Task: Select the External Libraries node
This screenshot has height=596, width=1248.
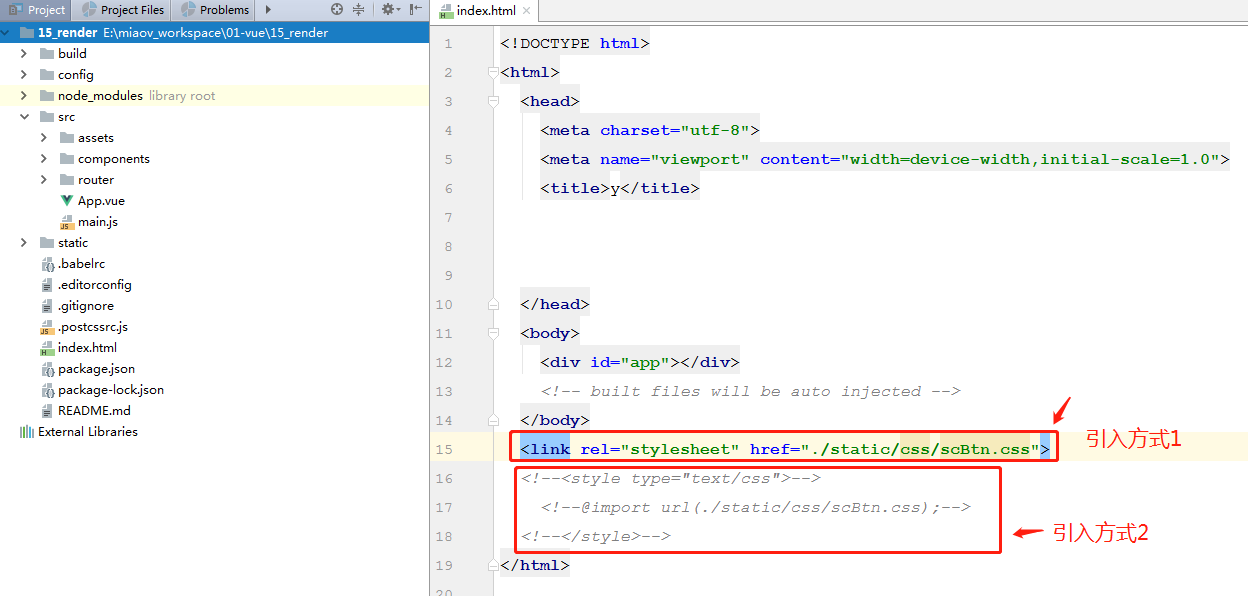Action: tap(88, 431)
